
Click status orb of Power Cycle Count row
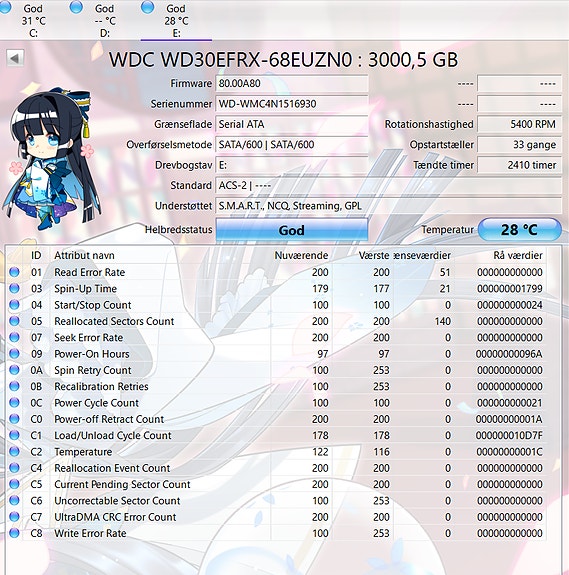click(14, 402)
